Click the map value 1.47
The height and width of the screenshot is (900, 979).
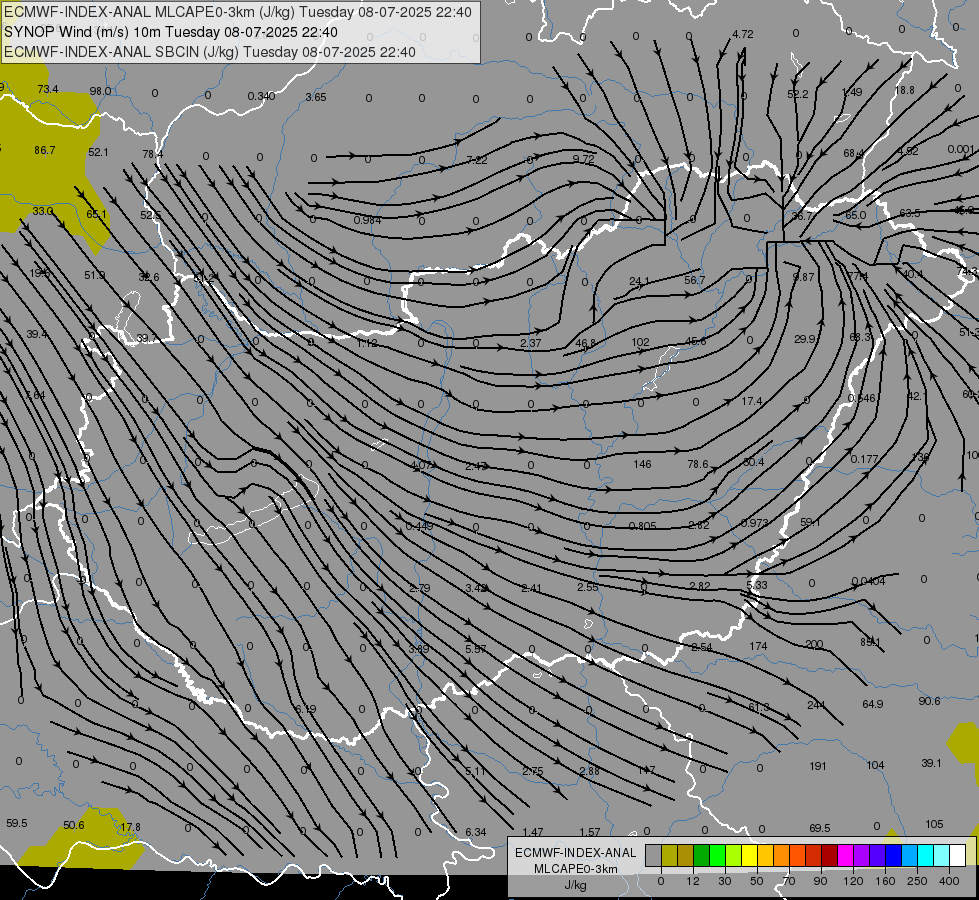533,832
